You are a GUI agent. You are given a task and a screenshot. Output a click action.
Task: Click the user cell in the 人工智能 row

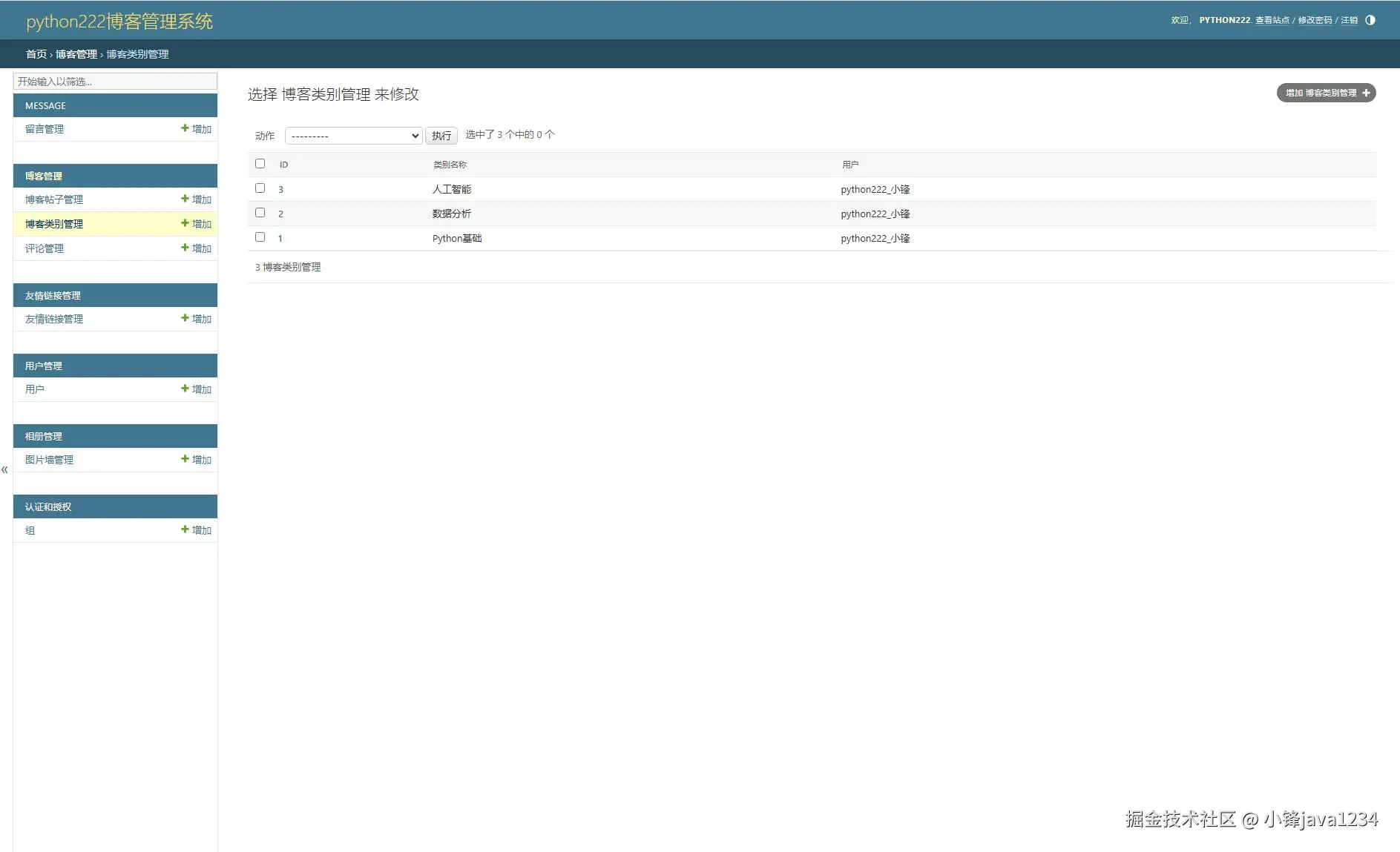click(875, 189)
